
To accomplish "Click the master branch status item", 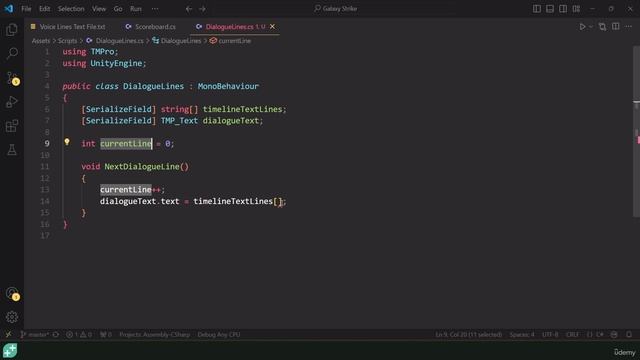I will tap(35, 334).
